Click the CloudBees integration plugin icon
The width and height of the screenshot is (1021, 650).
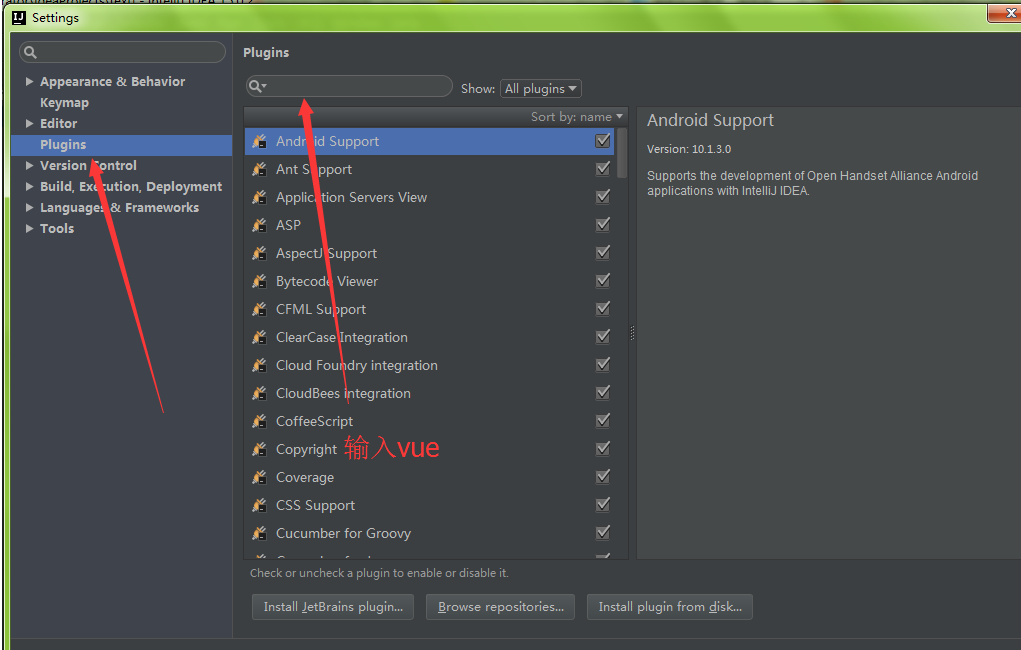tap(259, 393)
